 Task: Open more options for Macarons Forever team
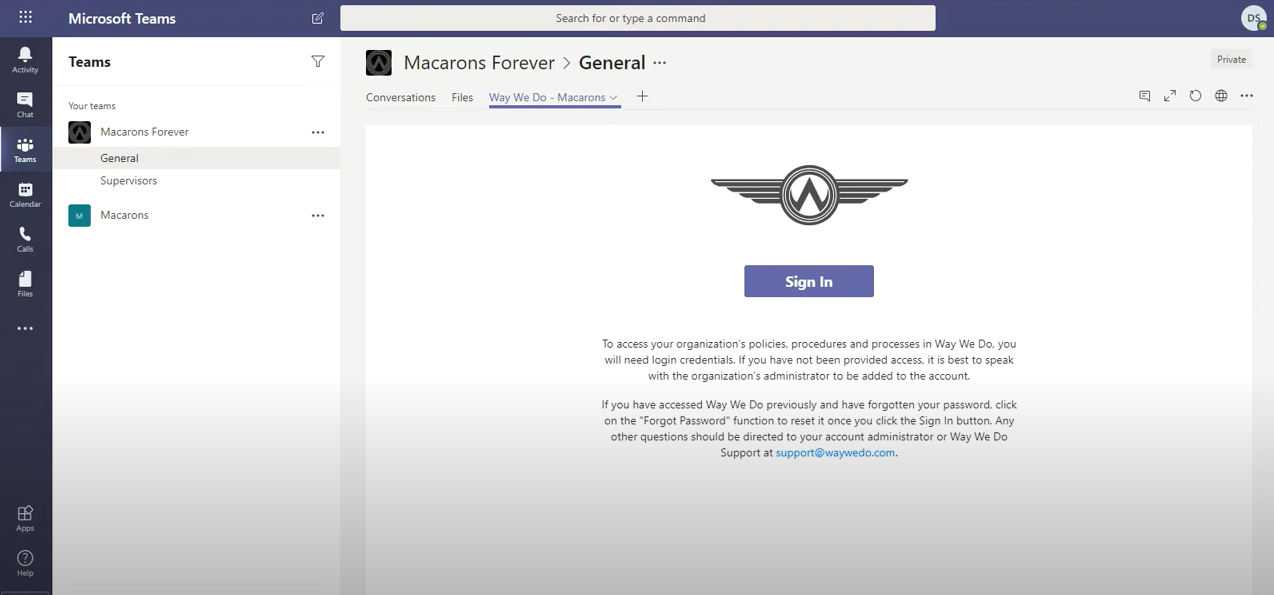[318, 132]
